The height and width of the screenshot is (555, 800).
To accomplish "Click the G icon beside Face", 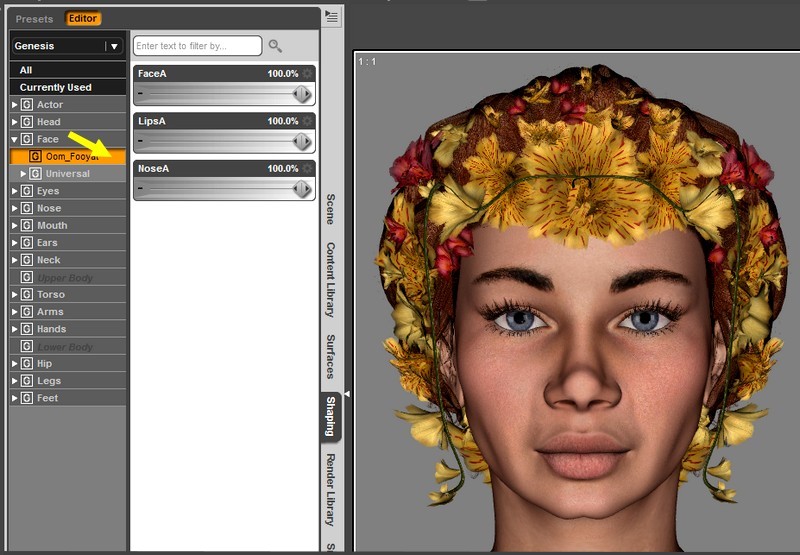I will [27, 139].
